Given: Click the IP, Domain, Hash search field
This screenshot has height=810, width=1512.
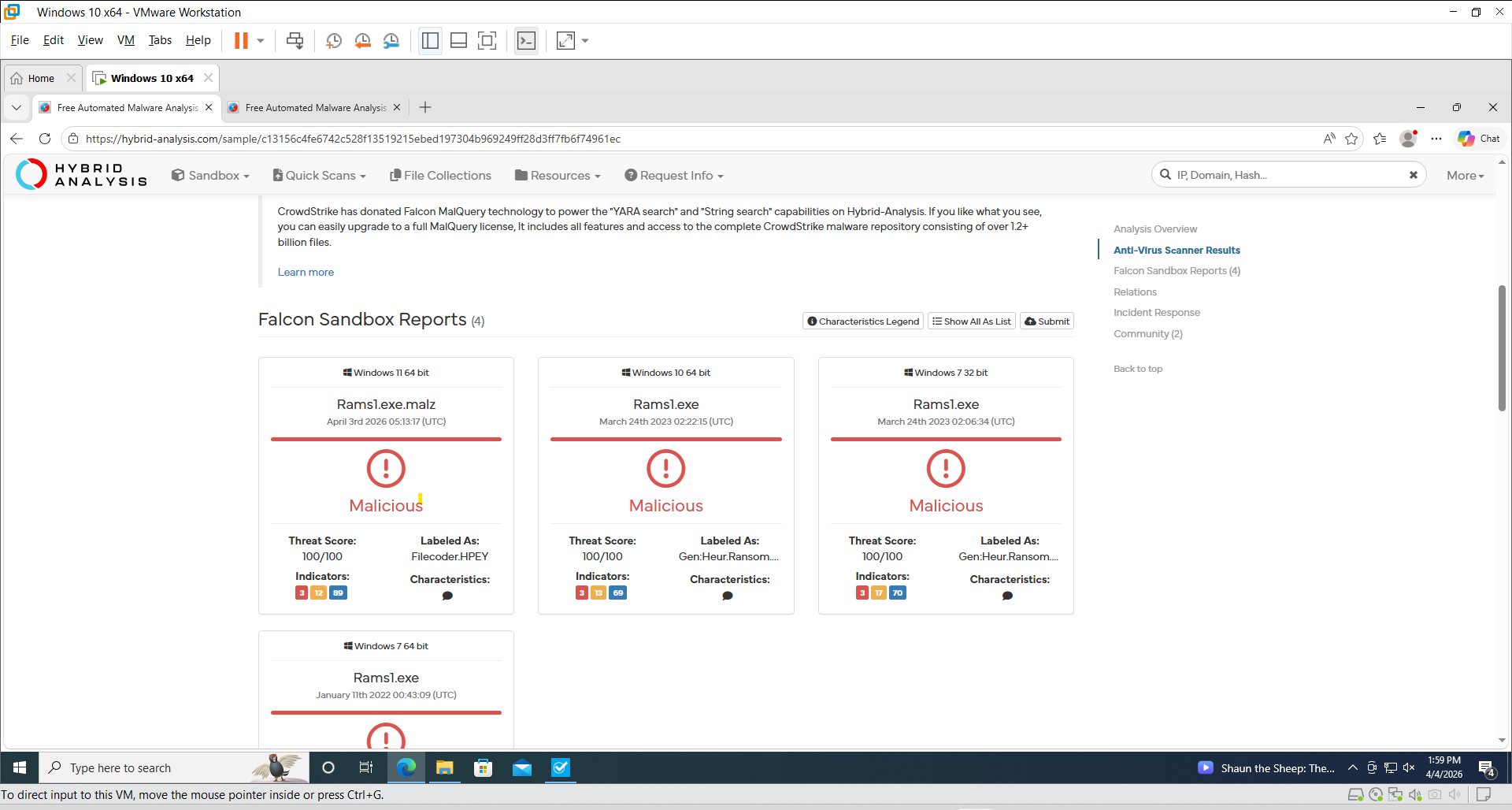Looking at the screenshot, I should pos(1288,175).
